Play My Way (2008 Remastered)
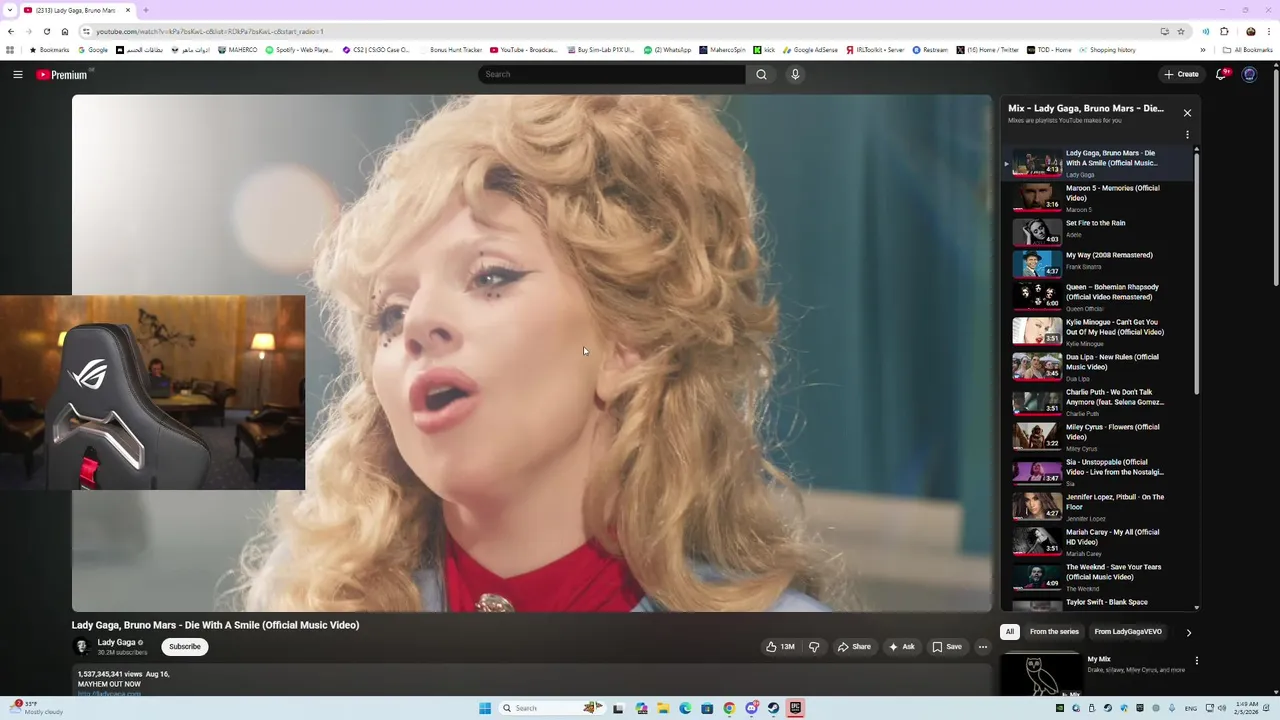1280x720 pixels. [x=1098, y=263]
